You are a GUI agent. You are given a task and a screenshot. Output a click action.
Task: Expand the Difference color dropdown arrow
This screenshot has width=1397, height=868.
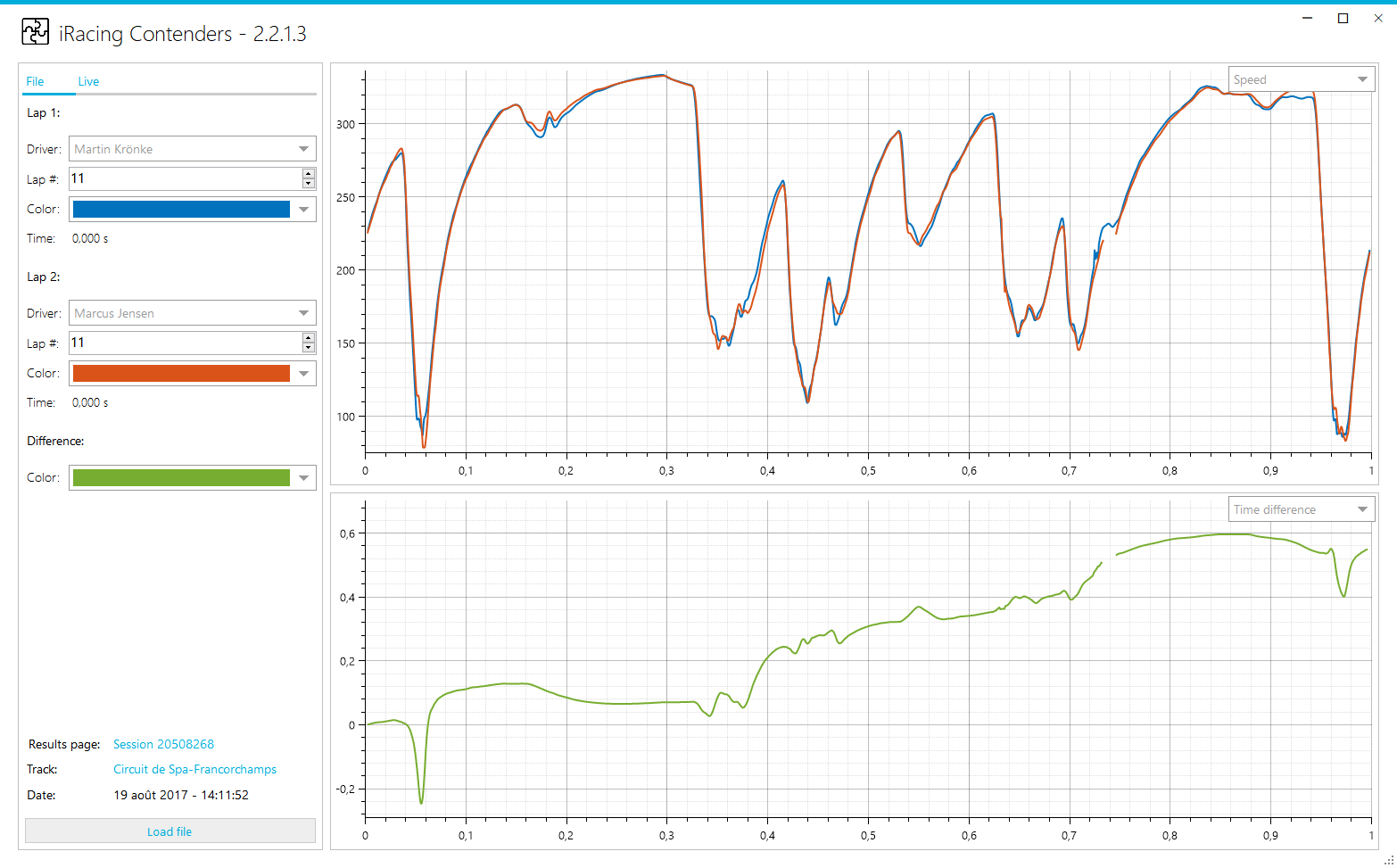(x=304, y=478)
